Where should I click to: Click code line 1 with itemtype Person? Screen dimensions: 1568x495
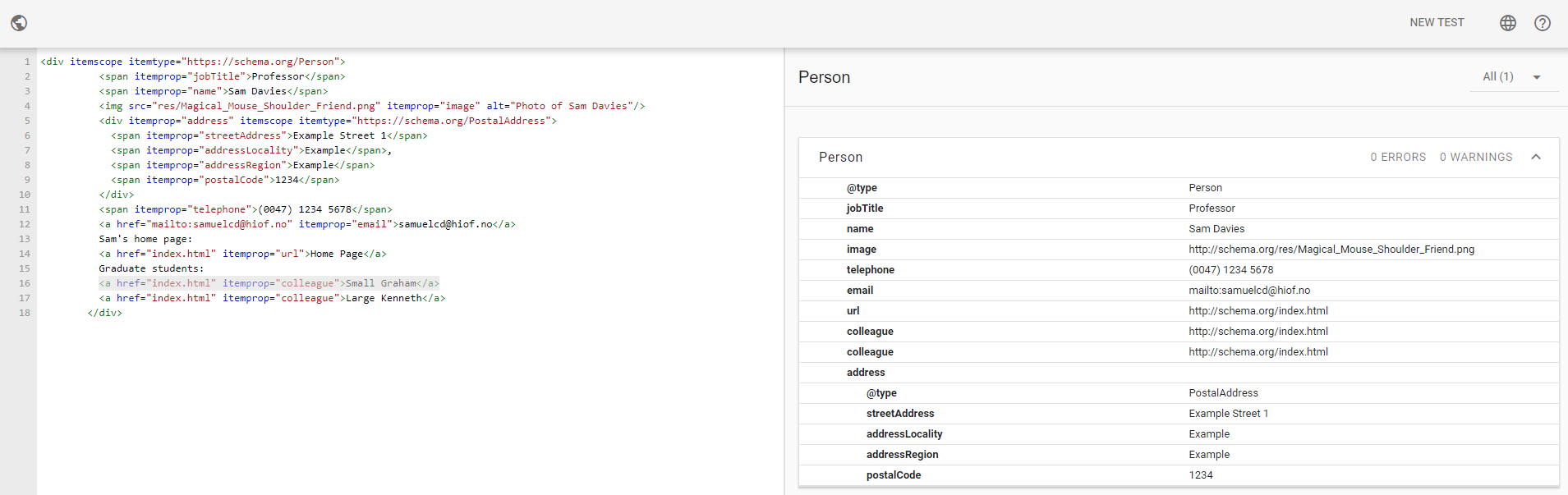pos(193,62)
